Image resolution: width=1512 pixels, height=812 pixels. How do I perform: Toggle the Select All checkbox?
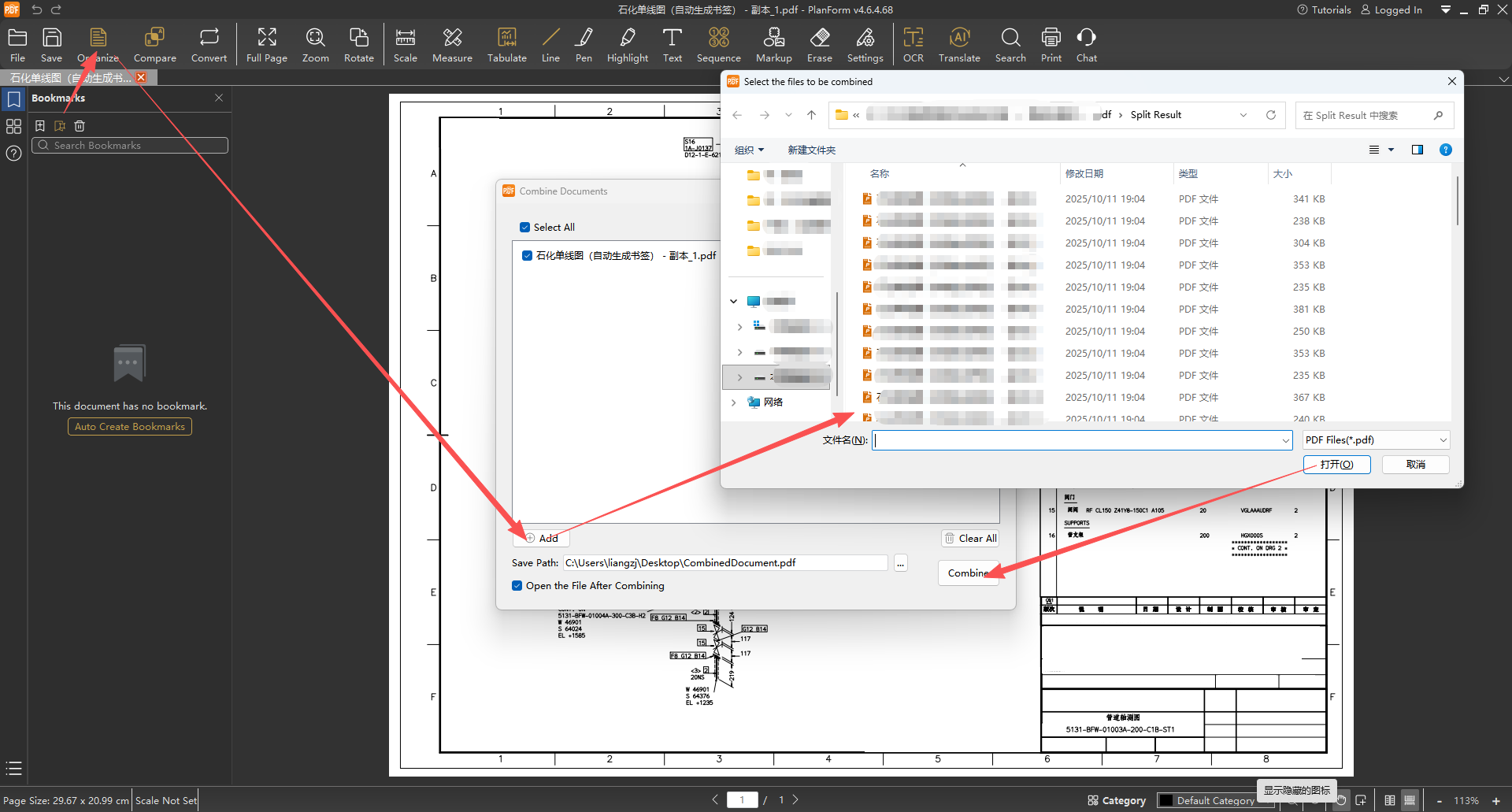pos(525,228)
